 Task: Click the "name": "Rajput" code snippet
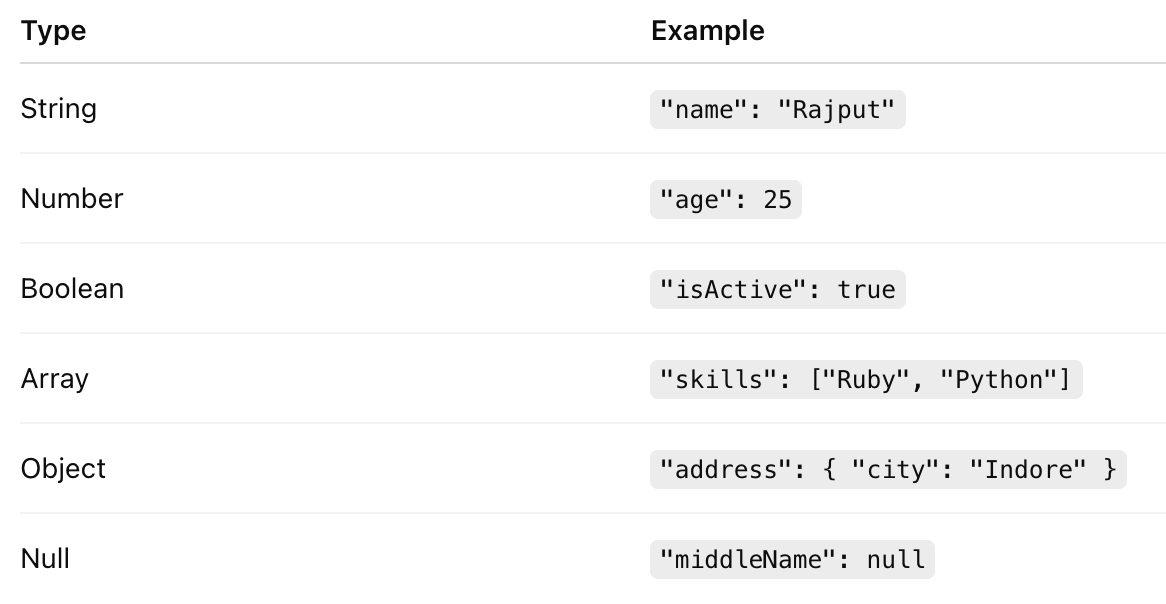(x=778, y=109)
